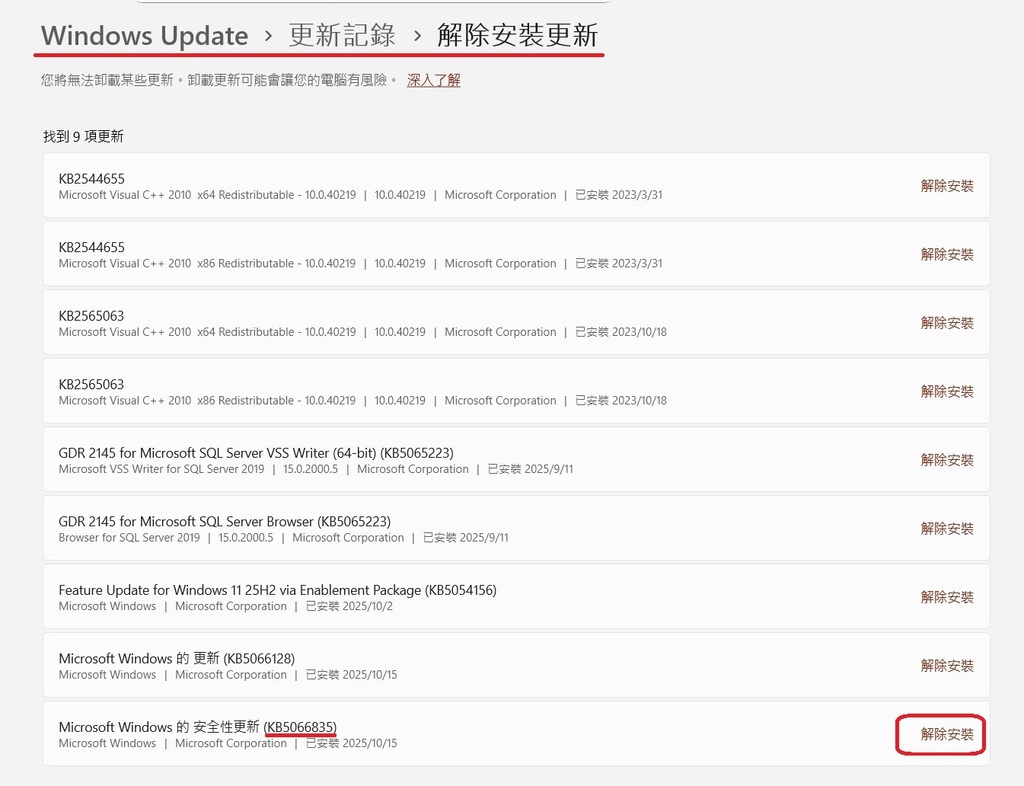This screenshot has height=786, width=1024.
Task: Click the warning text 您將無法卸載某些更新
Action: (x=219, y=80)
